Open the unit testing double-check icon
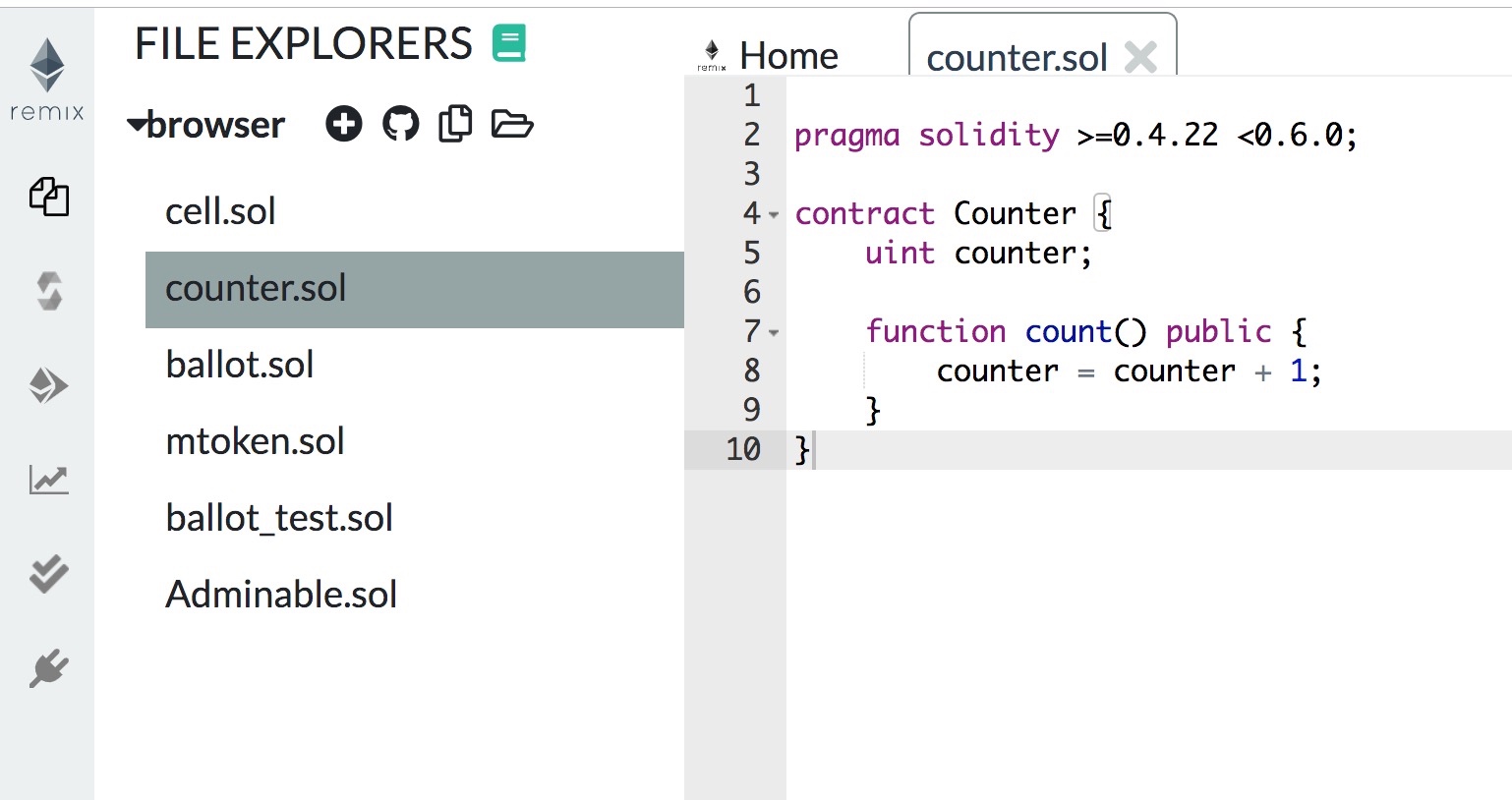This screenshot has height=800, width=1512. 48,574
